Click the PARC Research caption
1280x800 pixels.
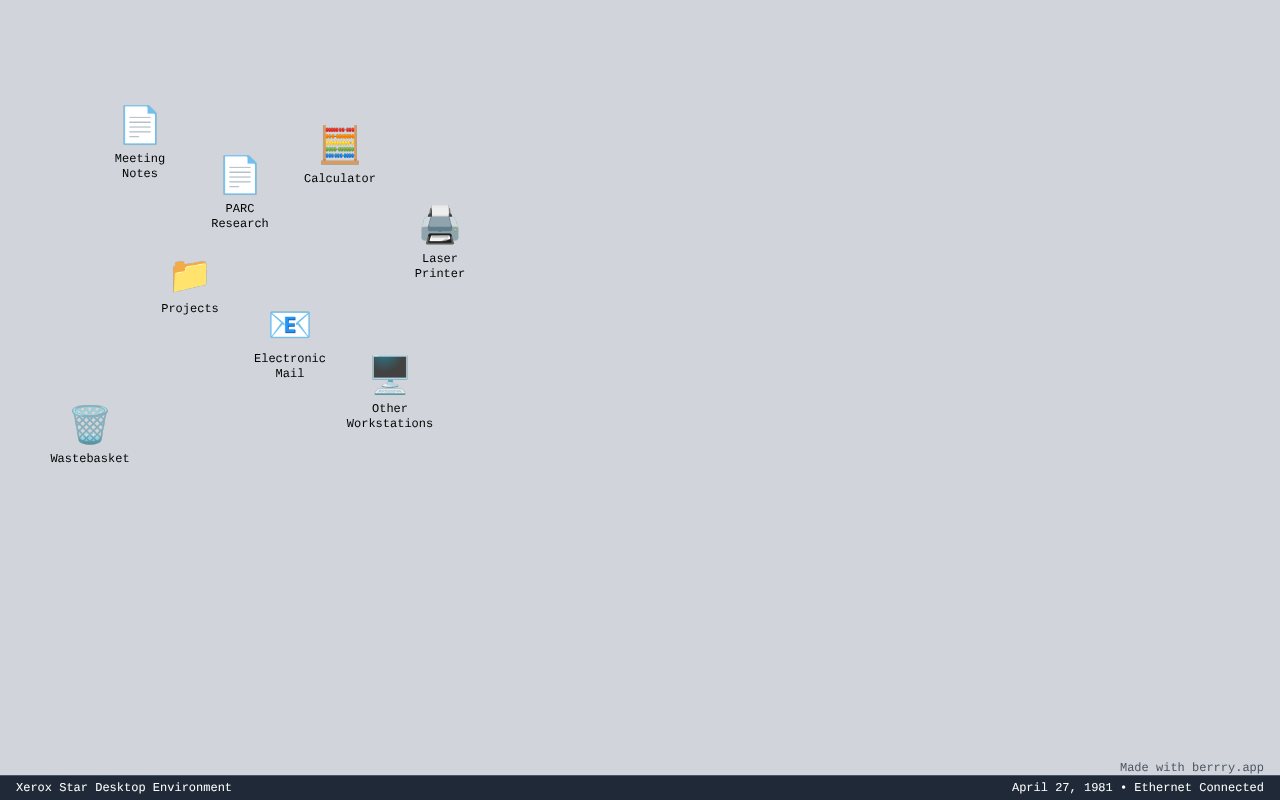click(x=239, y=215)
